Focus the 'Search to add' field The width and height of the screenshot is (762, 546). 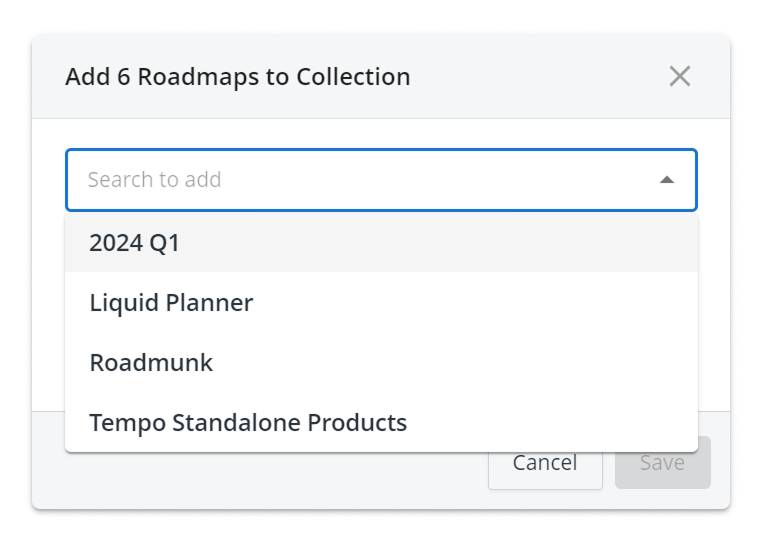360,180
